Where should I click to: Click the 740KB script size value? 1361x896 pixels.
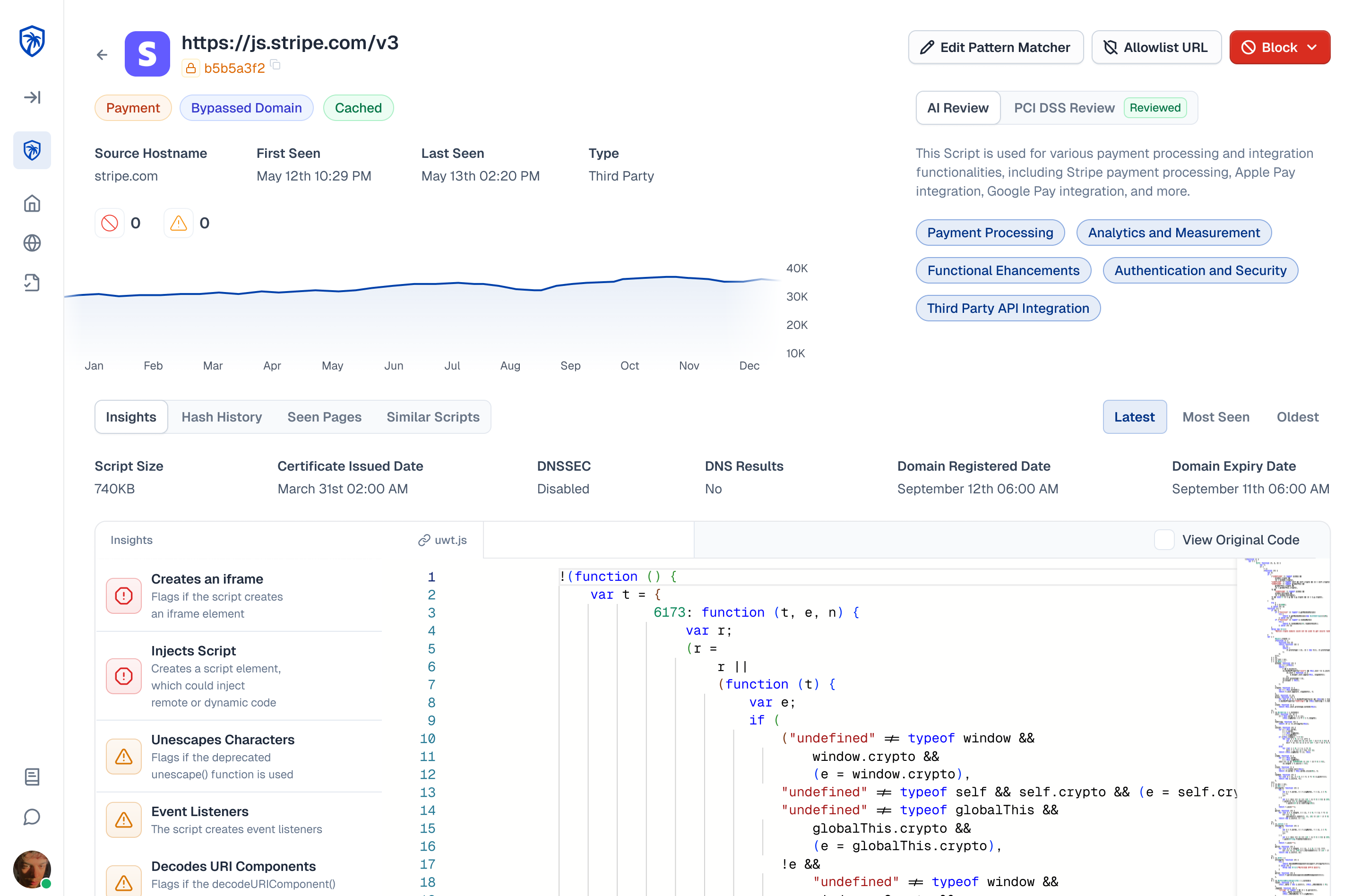click(114, 489)
